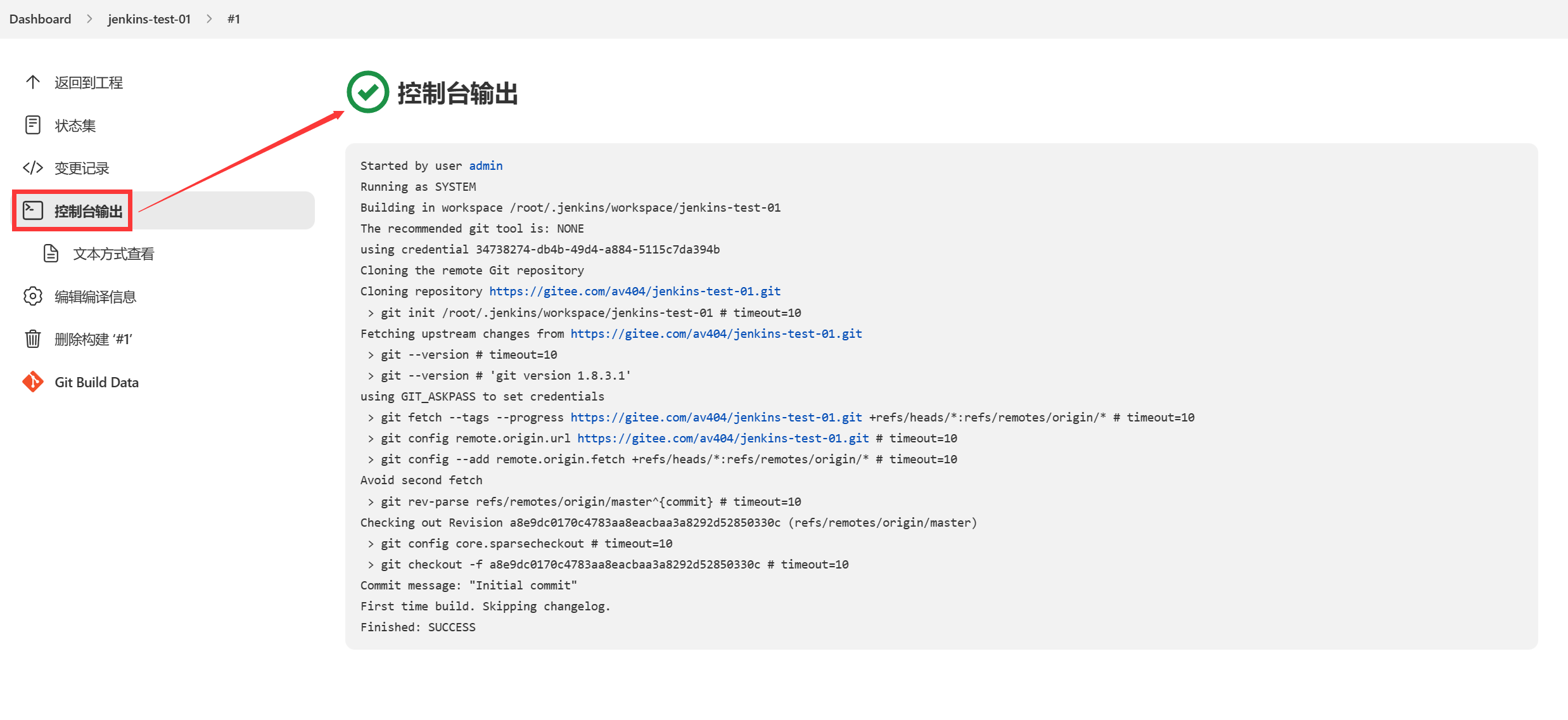Select 变更记录 menu item
Viewport: 1568px width, 720px height.
click(82, 169)
